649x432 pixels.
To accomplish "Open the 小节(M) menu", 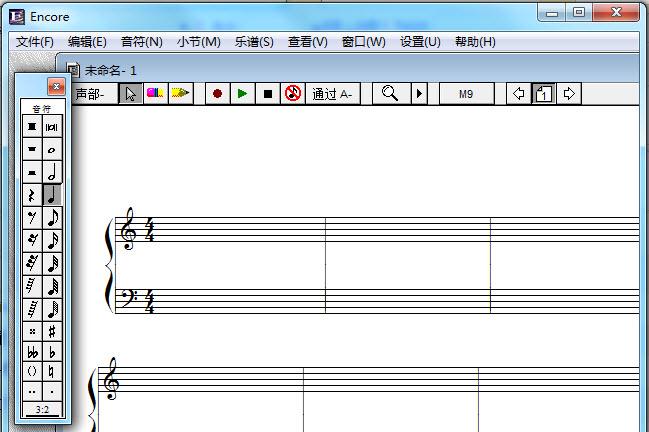I will (x=199, y=42).
